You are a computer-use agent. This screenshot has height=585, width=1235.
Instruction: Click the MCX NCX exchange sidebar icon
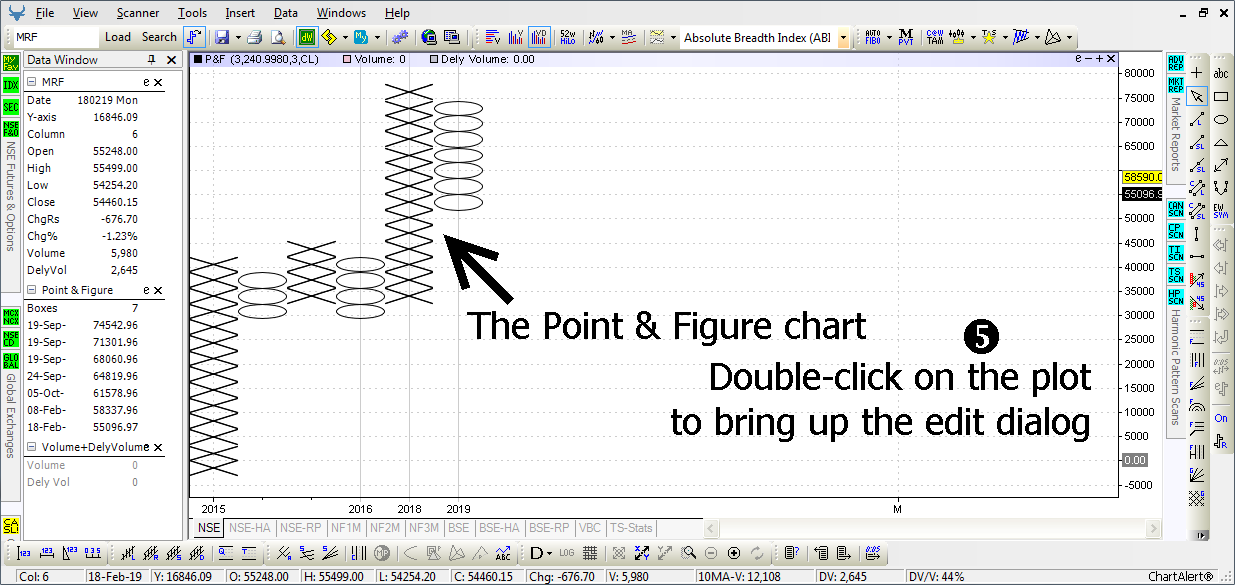(11, 317)
